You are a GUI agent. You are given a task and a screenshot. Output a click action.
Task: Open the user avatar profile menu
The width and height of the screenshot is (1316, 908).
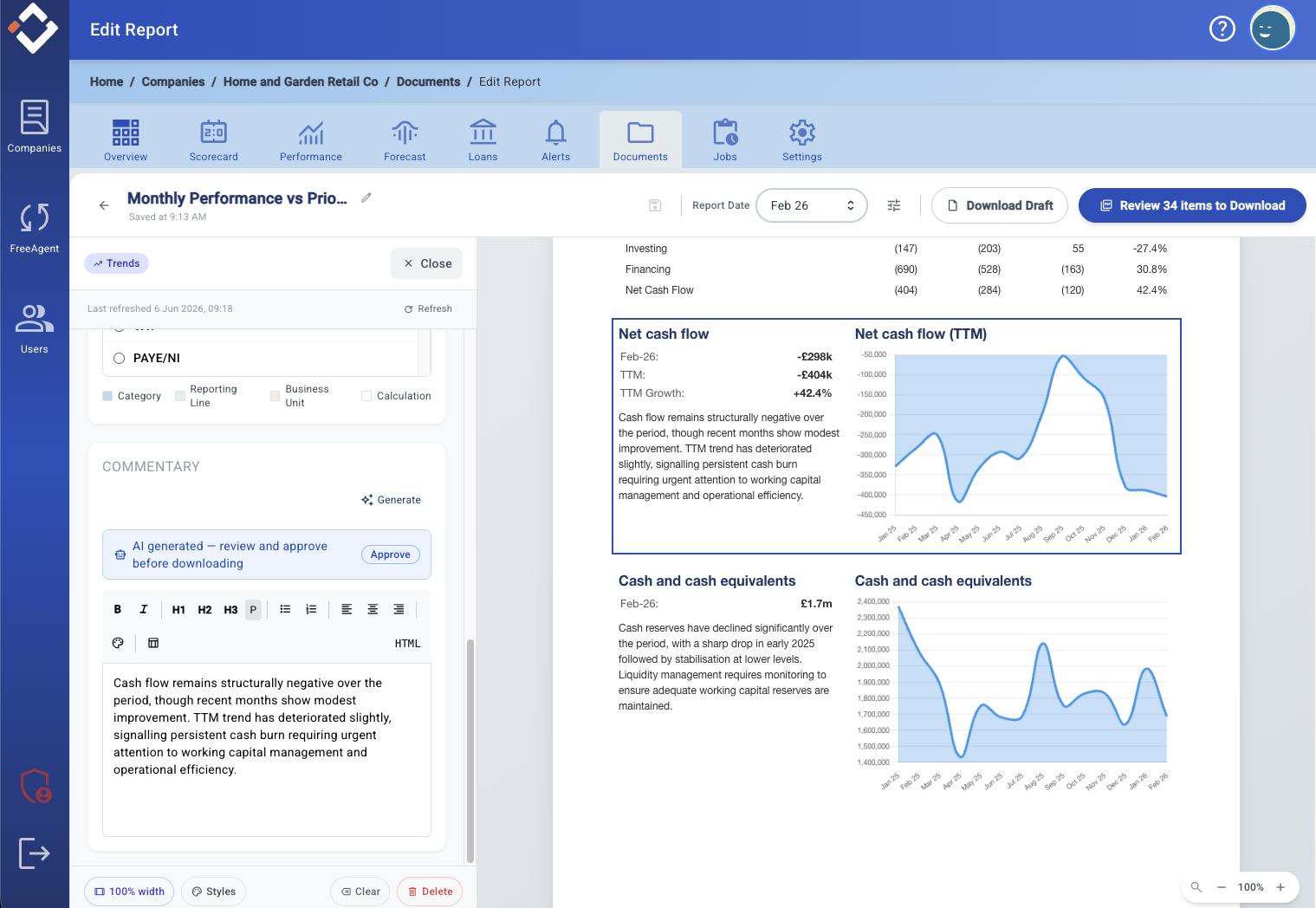1272,29
